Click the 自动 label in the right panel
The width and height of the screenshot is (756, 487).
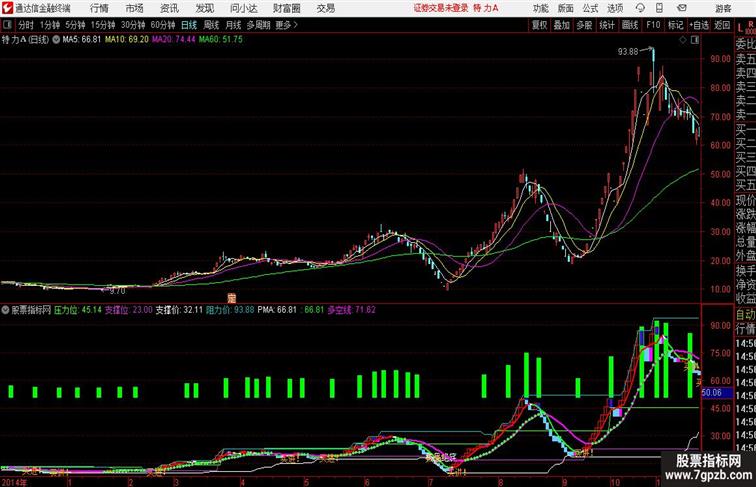coord(745,315)
